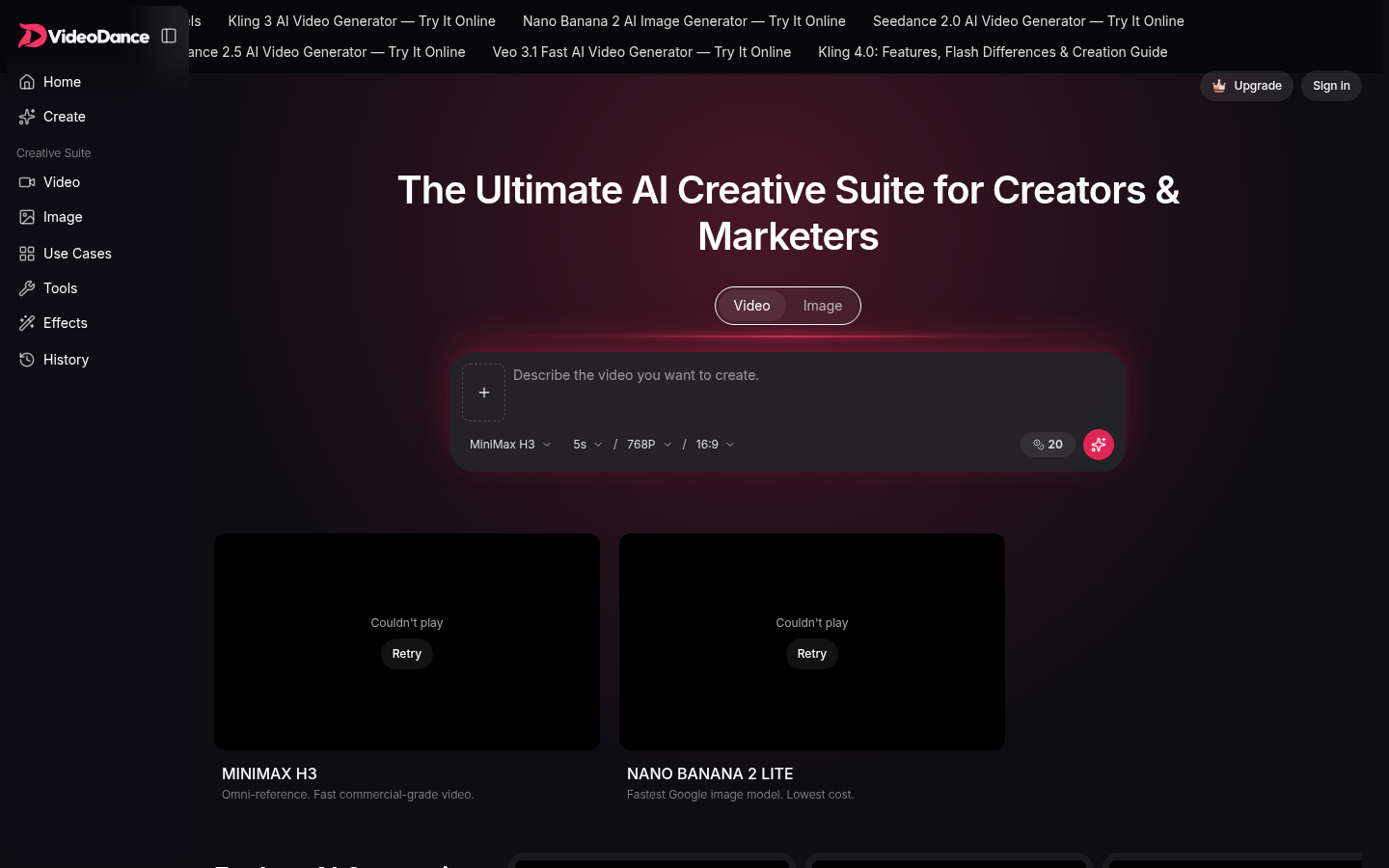Image resolution: width=1389 pixels, height=868 pixels.
Task: Go to Effects in the sidebar
Action: [x=95, y=323]
